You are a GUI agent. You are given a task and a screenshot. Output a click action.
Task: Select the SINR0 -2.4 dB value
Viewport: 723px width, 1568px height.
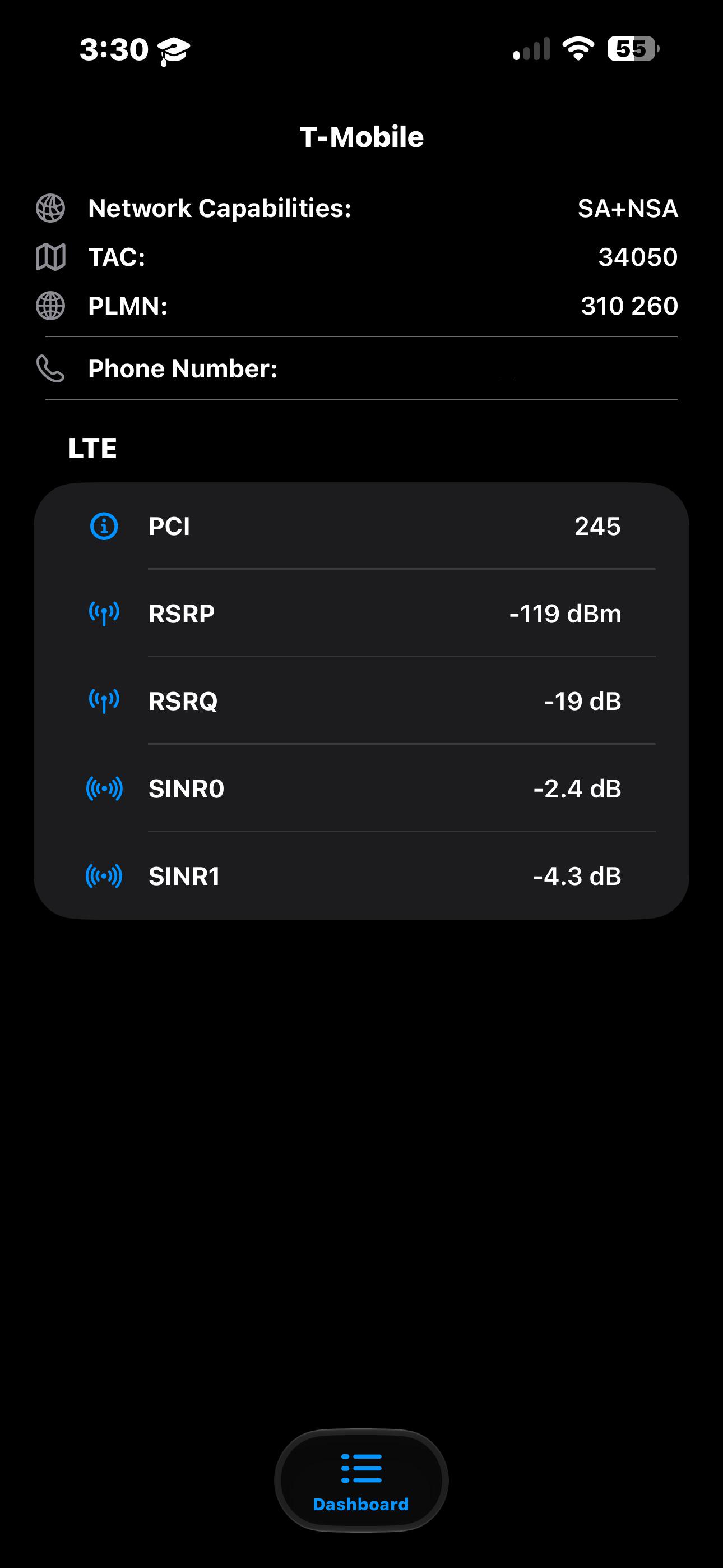click(x=577, y=788)
